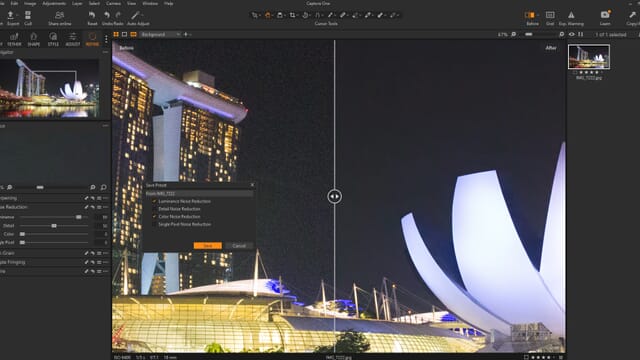Toggle the Grid overlay
This screenshot has width=640, height=360.
tap(550, 15)
